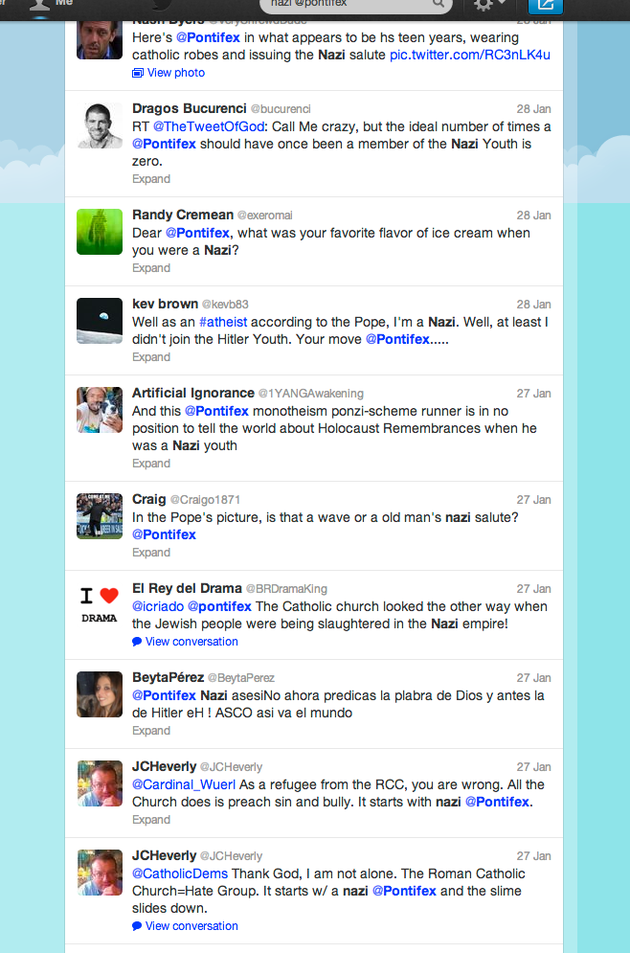Click the @Cardinal_Wuerl mention

click(x=183, y=785)
